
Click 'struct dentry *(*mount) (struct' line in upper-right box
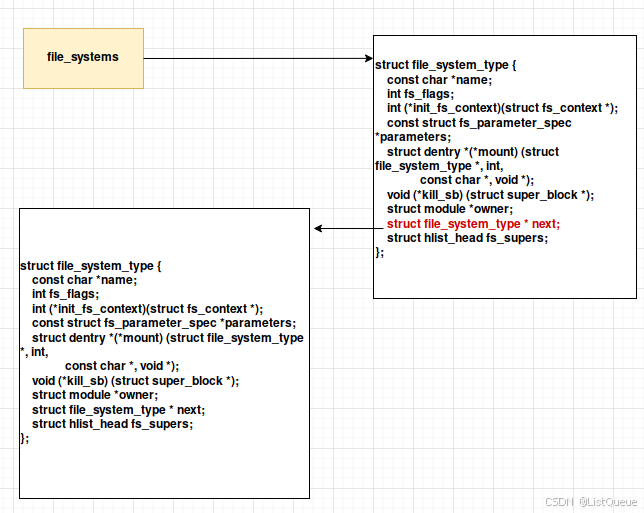tap(473, 152)
